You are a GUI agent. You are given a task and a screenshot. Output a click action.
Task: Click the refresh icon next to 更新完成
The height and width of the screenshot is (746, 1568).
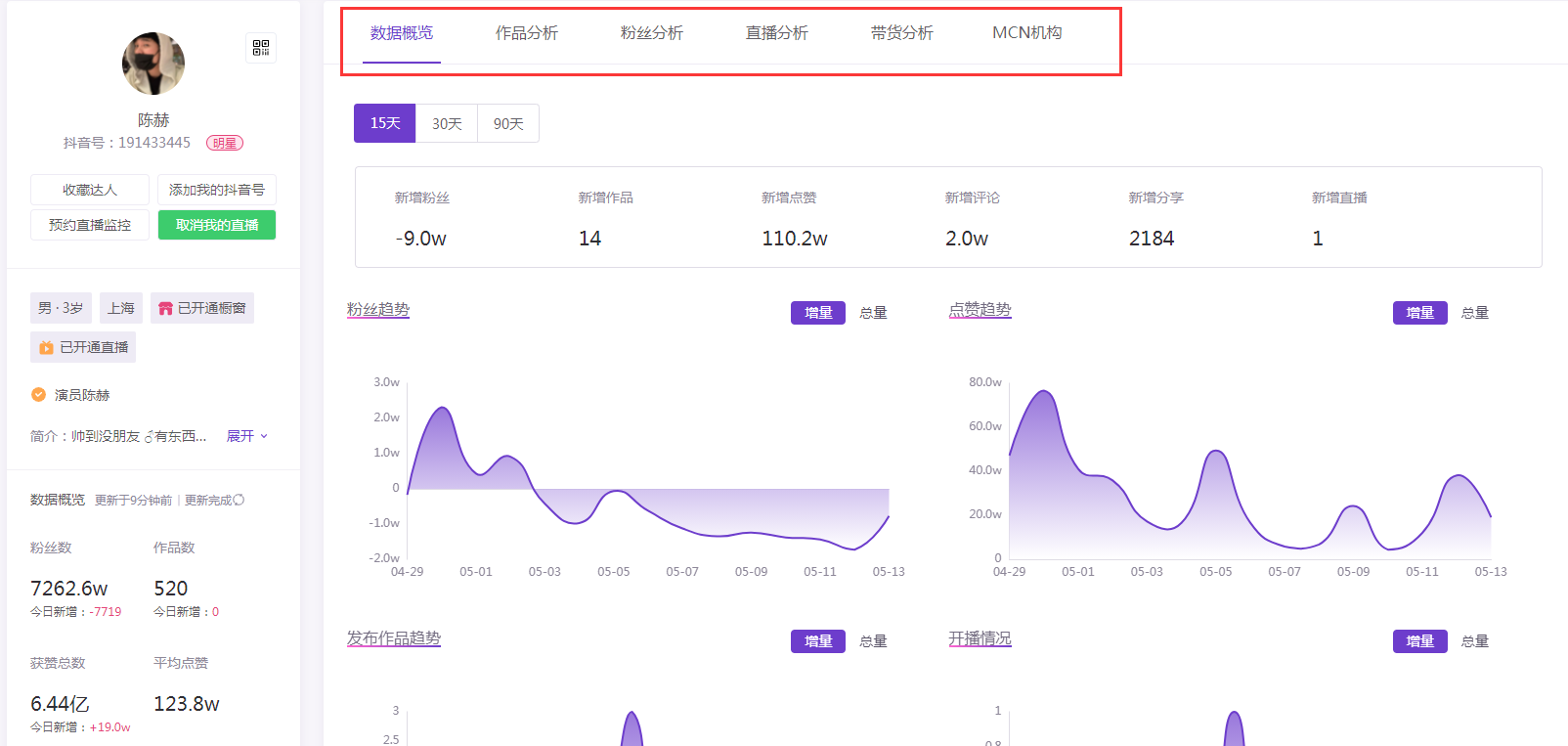point(239,500)
